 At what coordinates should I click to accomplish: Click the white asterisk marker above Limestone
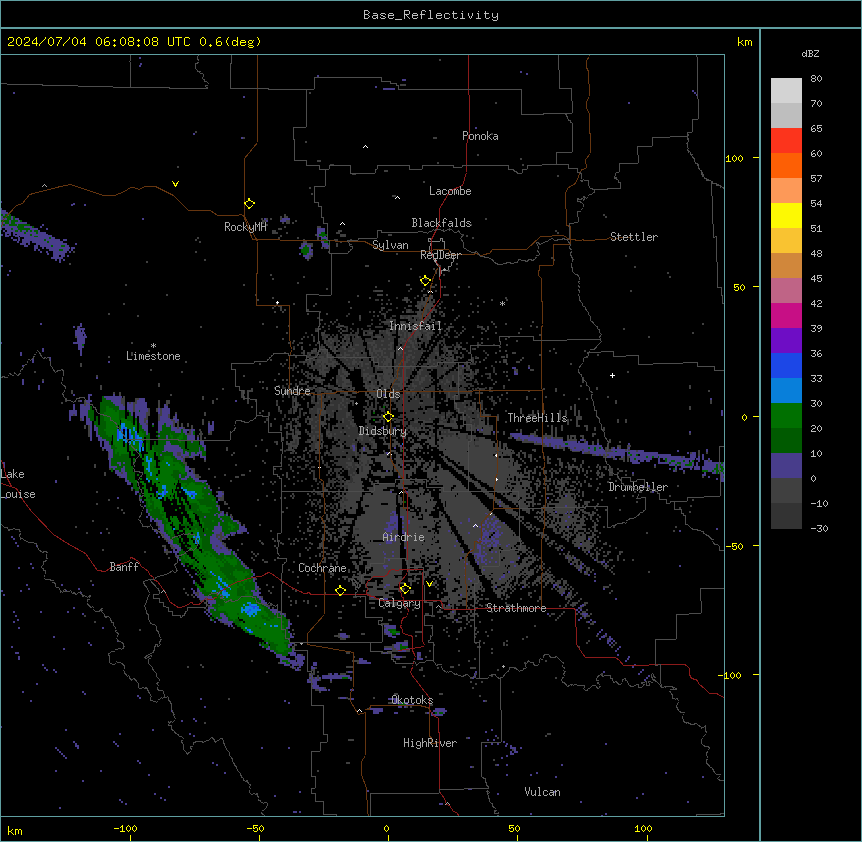[153, 346]
